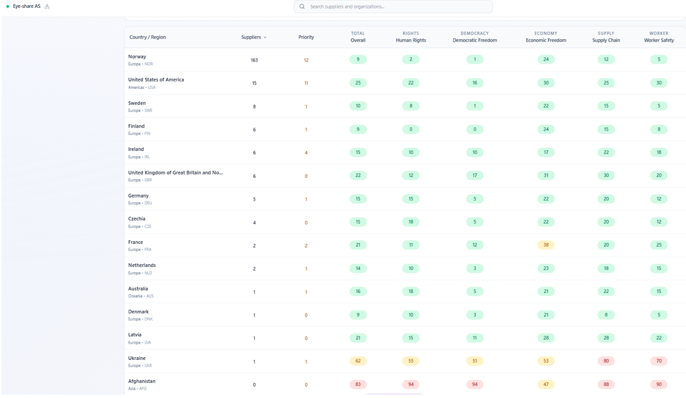The width and height of the screenshot is (686, 398).
Task: Sort by the Overall total column header
Action: [x=358, y=37]
